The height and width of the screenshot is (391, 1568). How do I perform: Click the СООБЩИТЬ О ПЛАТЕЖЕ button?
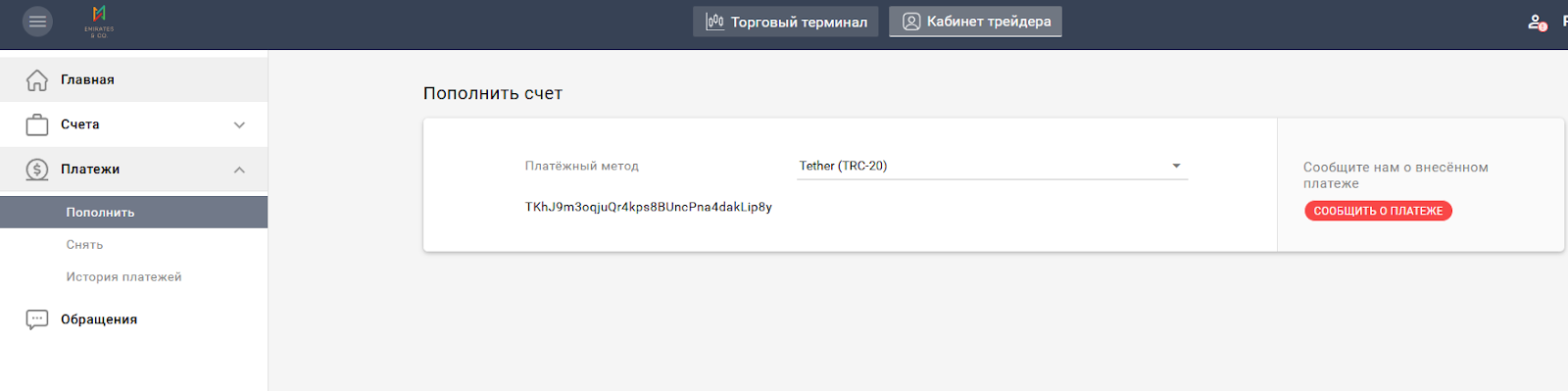coord(1378,211)
